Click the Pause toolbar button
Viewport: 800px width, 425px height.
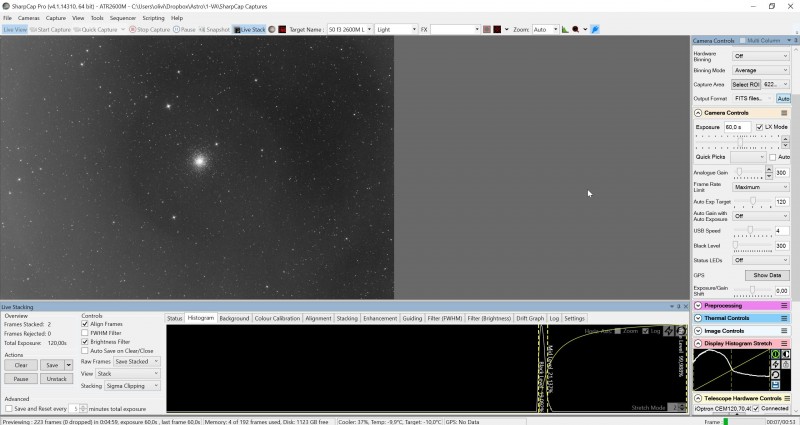point(184,30)
